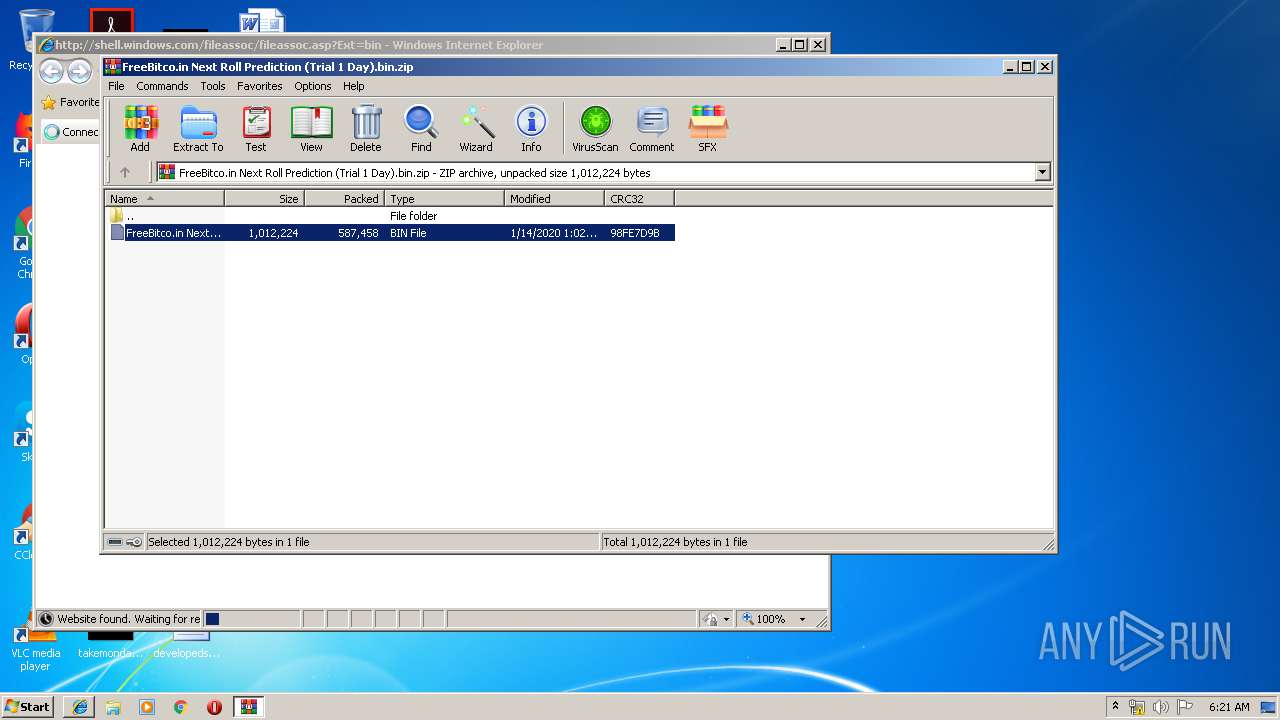This screenshot has width=1280, height=720.
Task: Click the drive key status bar icon
Action: [x=125, y=542]
